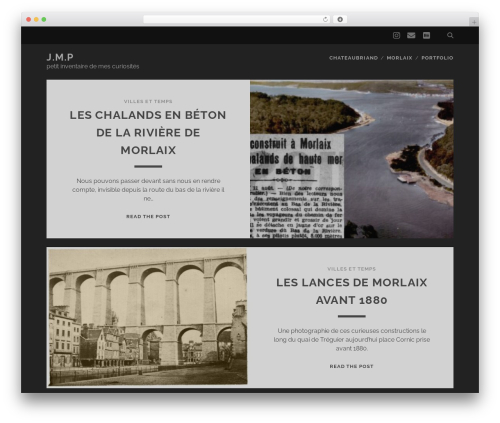Select 'Villes et temps' category above lances title
500x423 pixels.
click(x=351, y=269)
